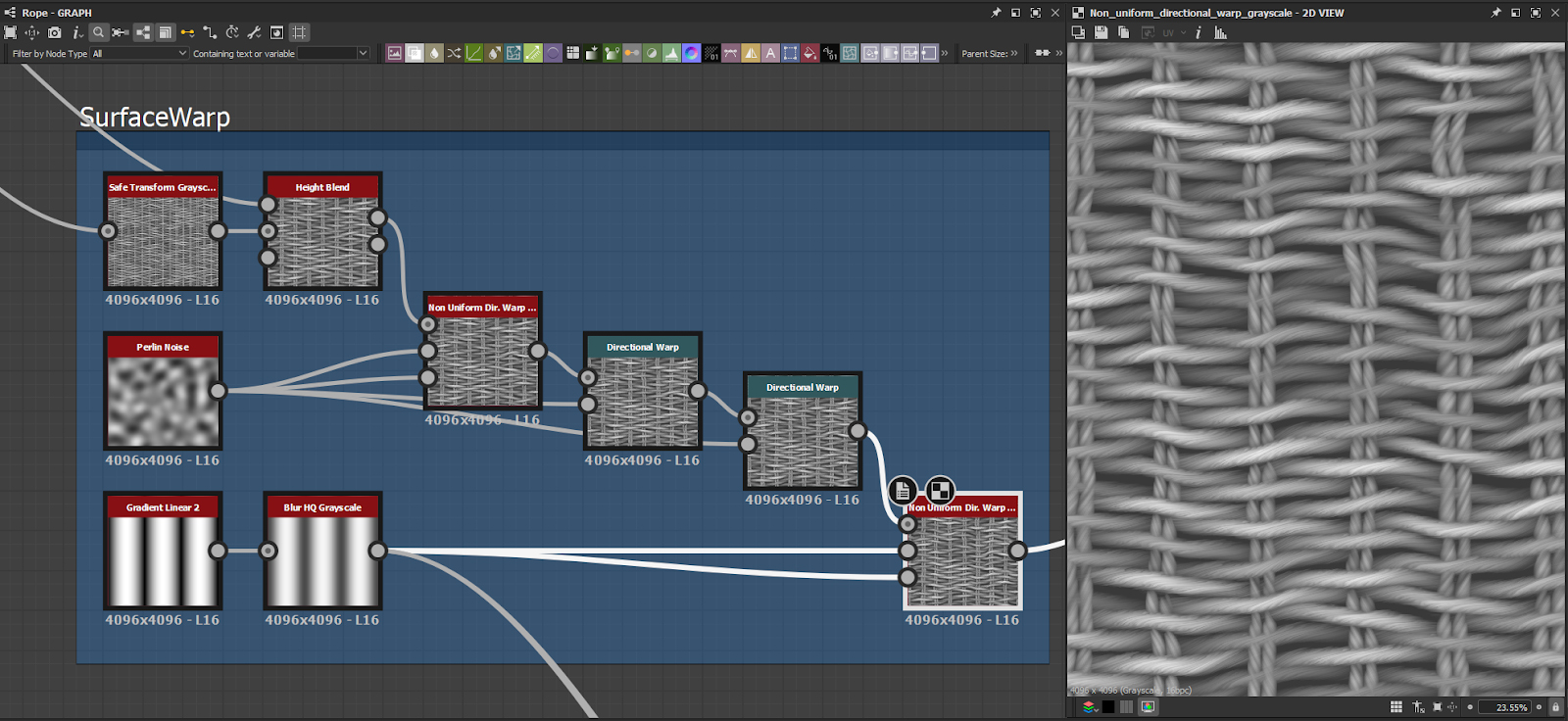Click the reset zoom 1:1 icon in the Graph toolbar

coord(32,32)
